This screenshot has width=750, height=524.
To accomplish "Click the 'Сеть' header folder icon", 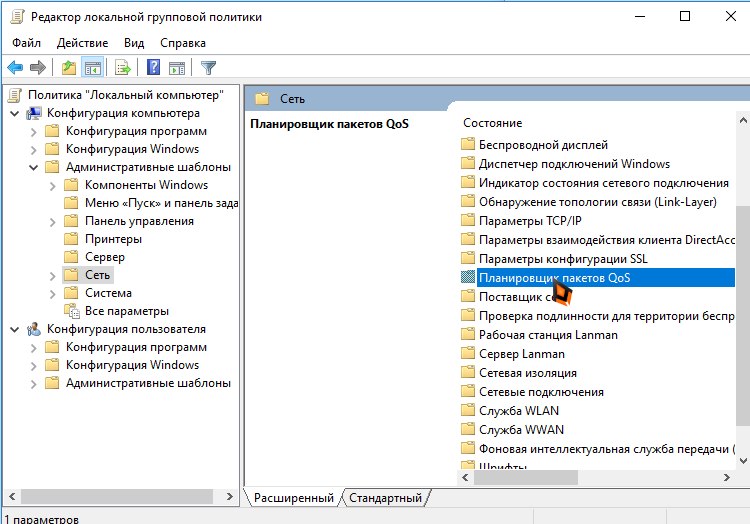I will pyautogui.click(x=262, y=99).
